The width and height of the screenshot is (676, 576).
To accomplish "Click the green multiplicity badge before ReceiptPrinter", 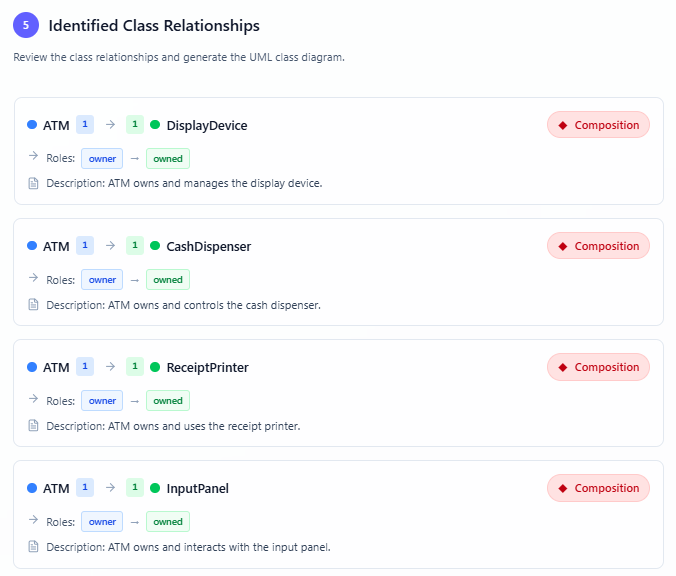I will [135, 367].
